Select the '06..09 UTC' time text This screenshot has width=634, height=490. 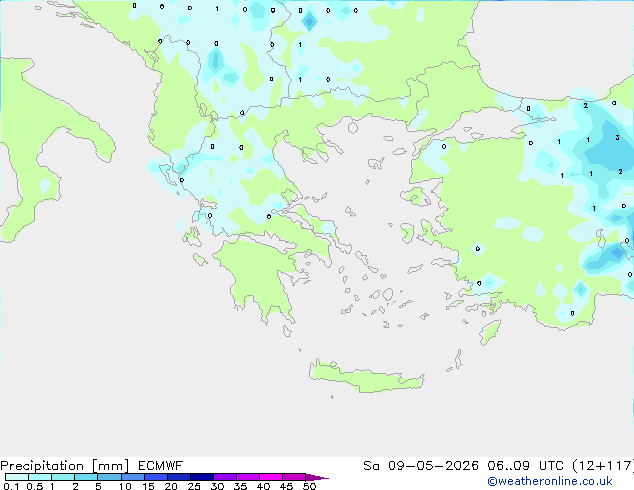tap(525, 466)
